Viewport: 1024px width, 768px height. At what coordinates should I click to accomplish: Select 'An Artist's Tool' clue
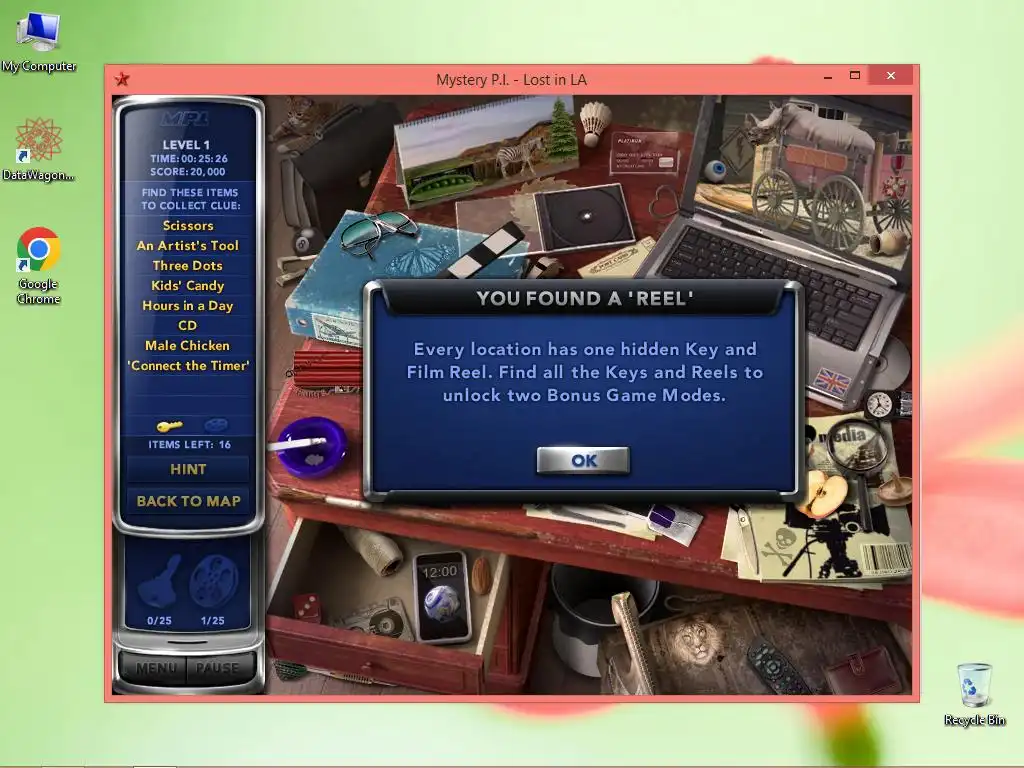188,246
